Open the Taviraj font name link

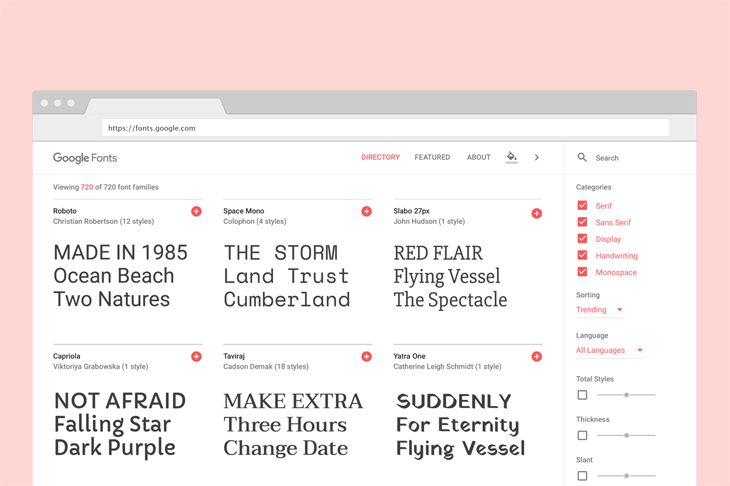234,356
